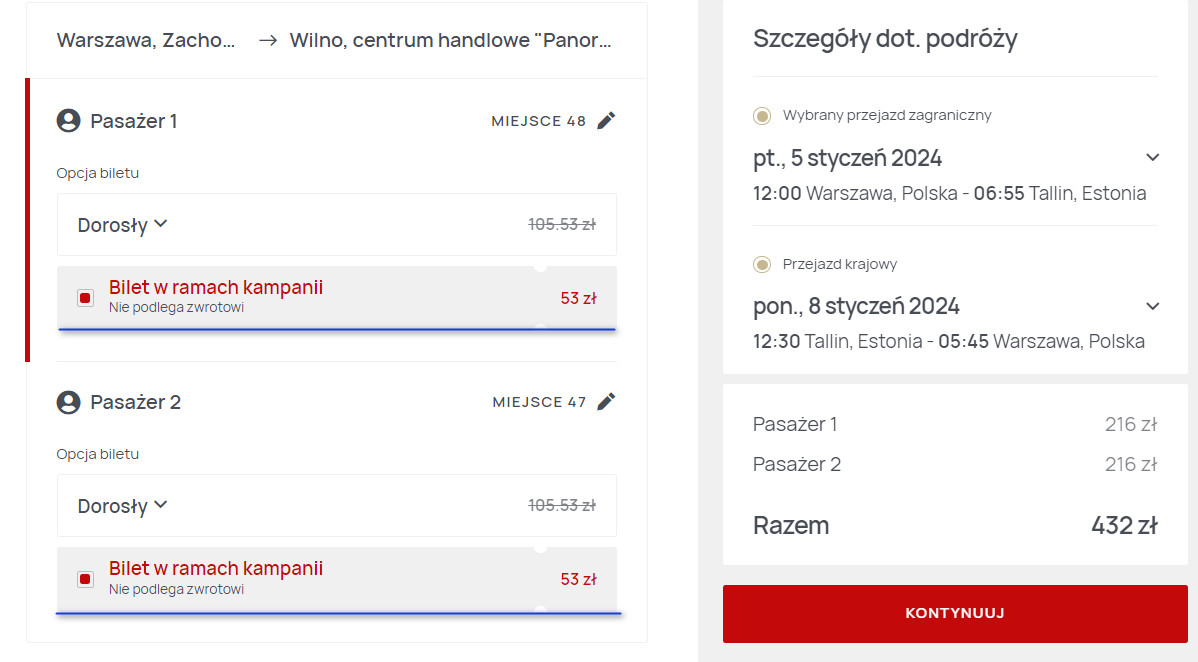Viewport: 1198px width, 662px height.
Task: Click Pasażer 1 "Bilet w ramach kampanii" option
Action: (x=216, y=288)
